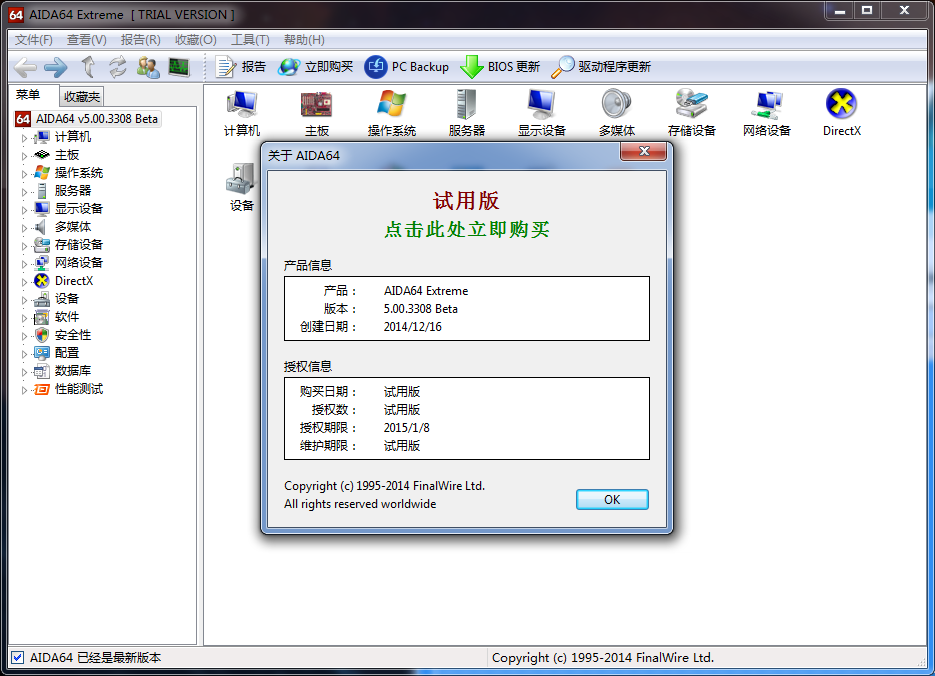Image resolution: width=935 pixels, height=676 pixels.
Task: Click the AIDA64 title bar logo icon
Action: coord(16,15)
